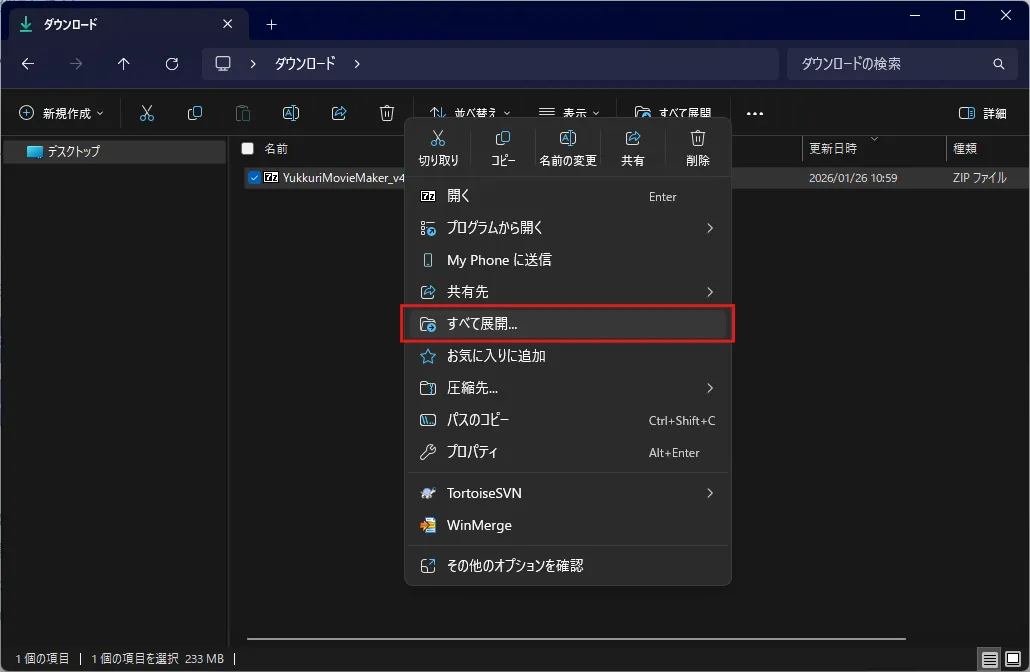
Task: Click the Share icon in toolbar
Action: tap(339, 113)
